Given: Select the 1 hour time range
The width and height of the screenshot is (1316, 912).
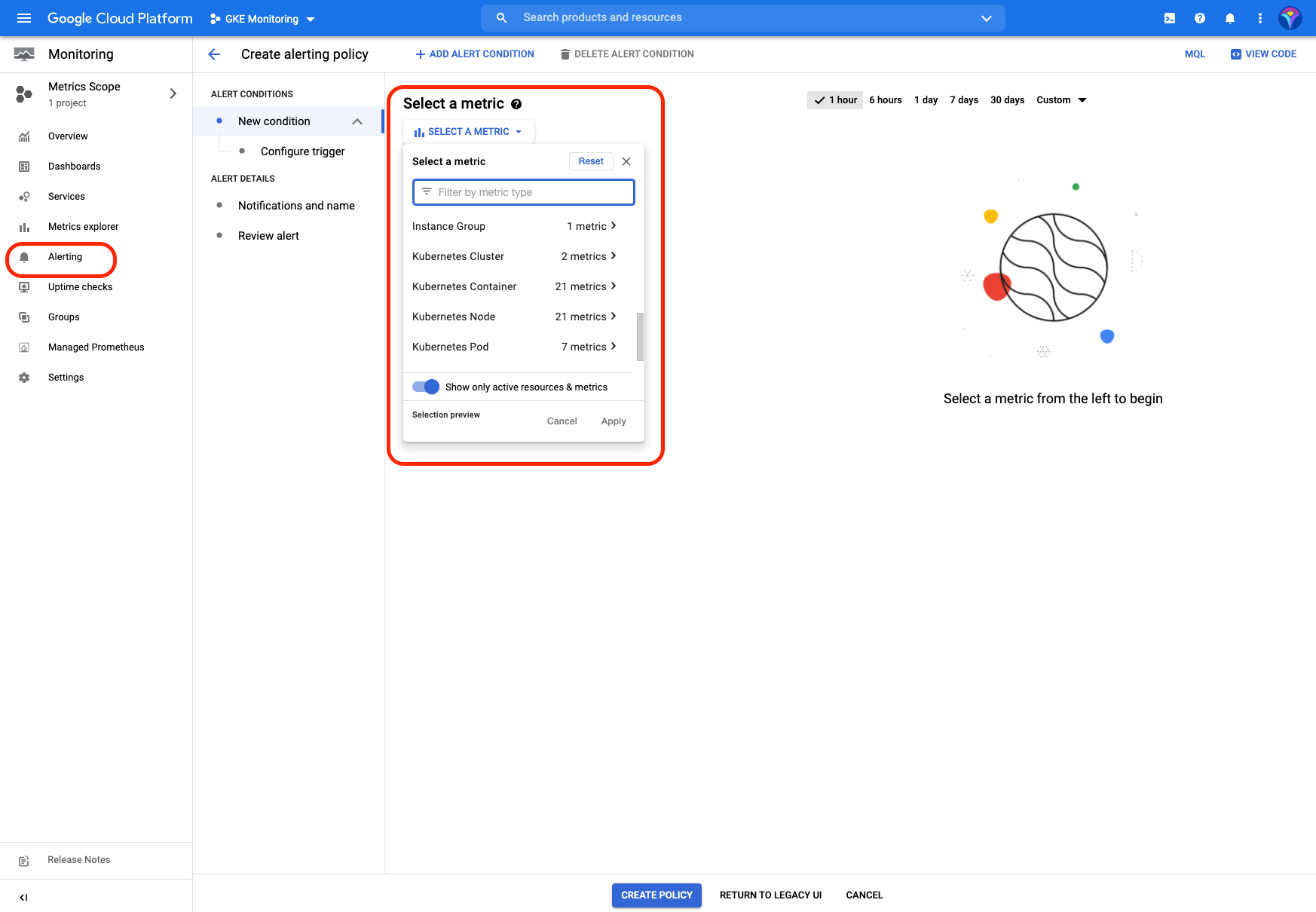Looking at the screenshot, I should [x=835, y=100].
